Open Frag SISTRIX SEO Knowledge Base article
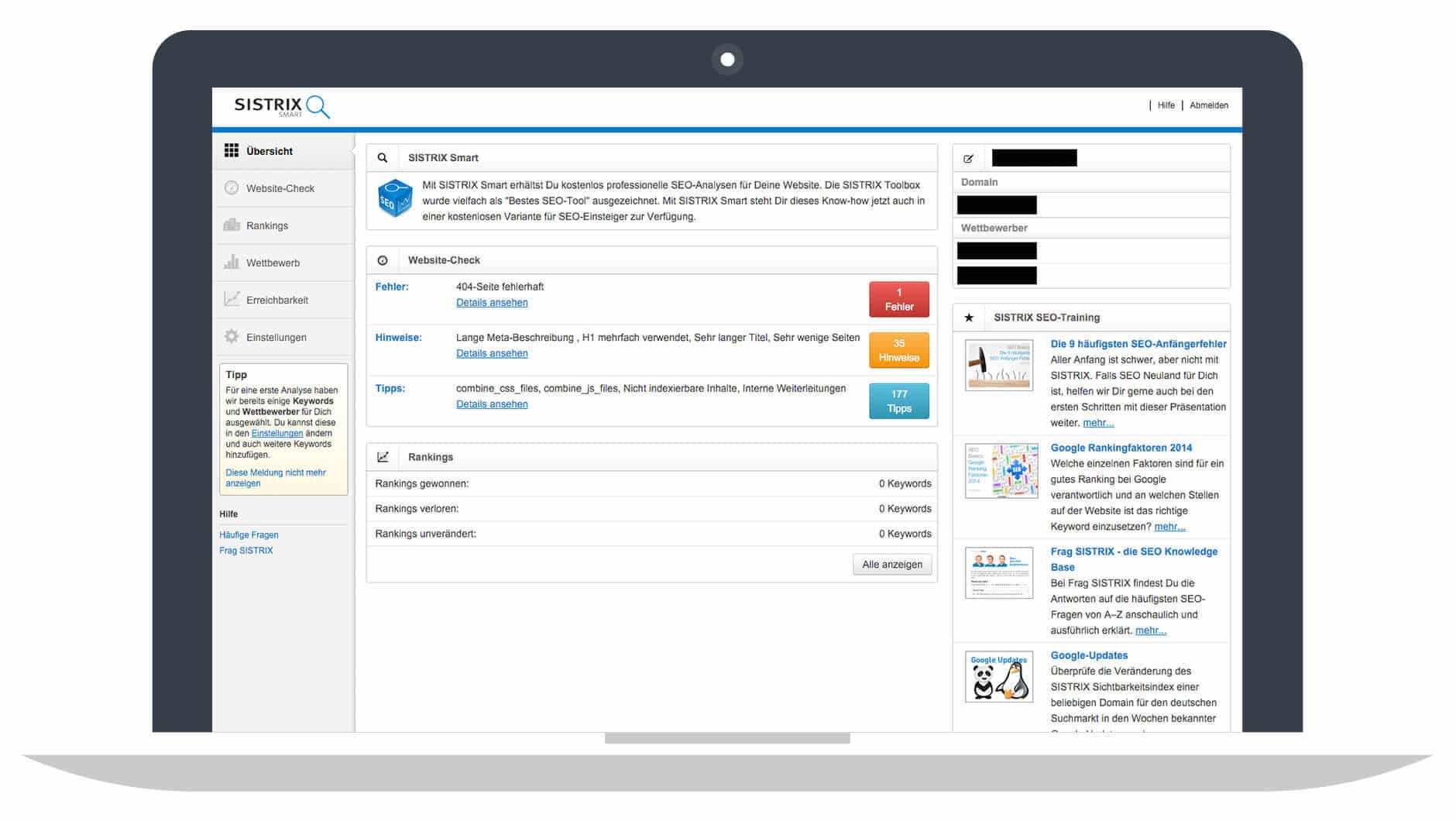This screenshot has height=821, width=1456. point(1134,559)
